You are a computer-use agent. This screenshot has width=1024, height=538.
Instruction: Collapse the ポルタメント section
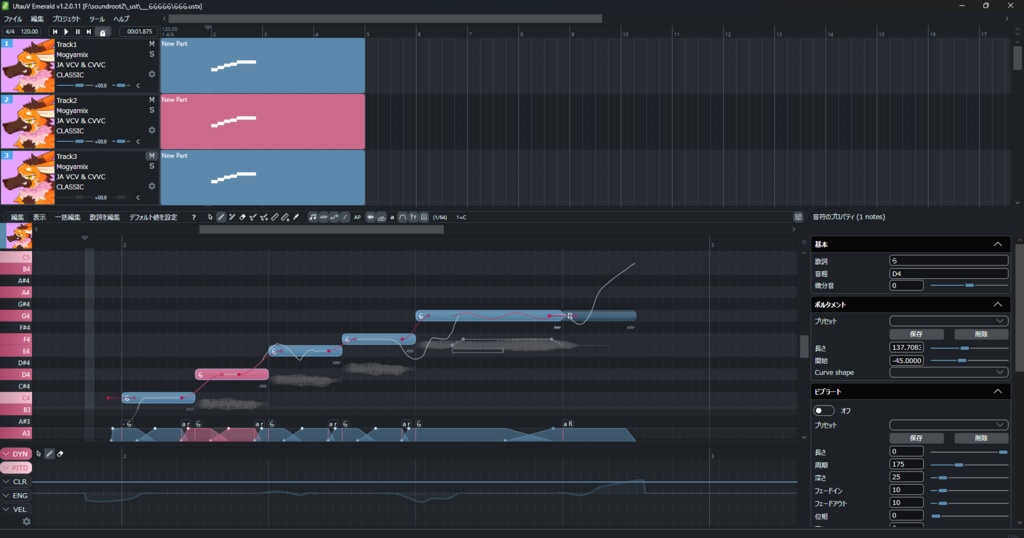997,304
